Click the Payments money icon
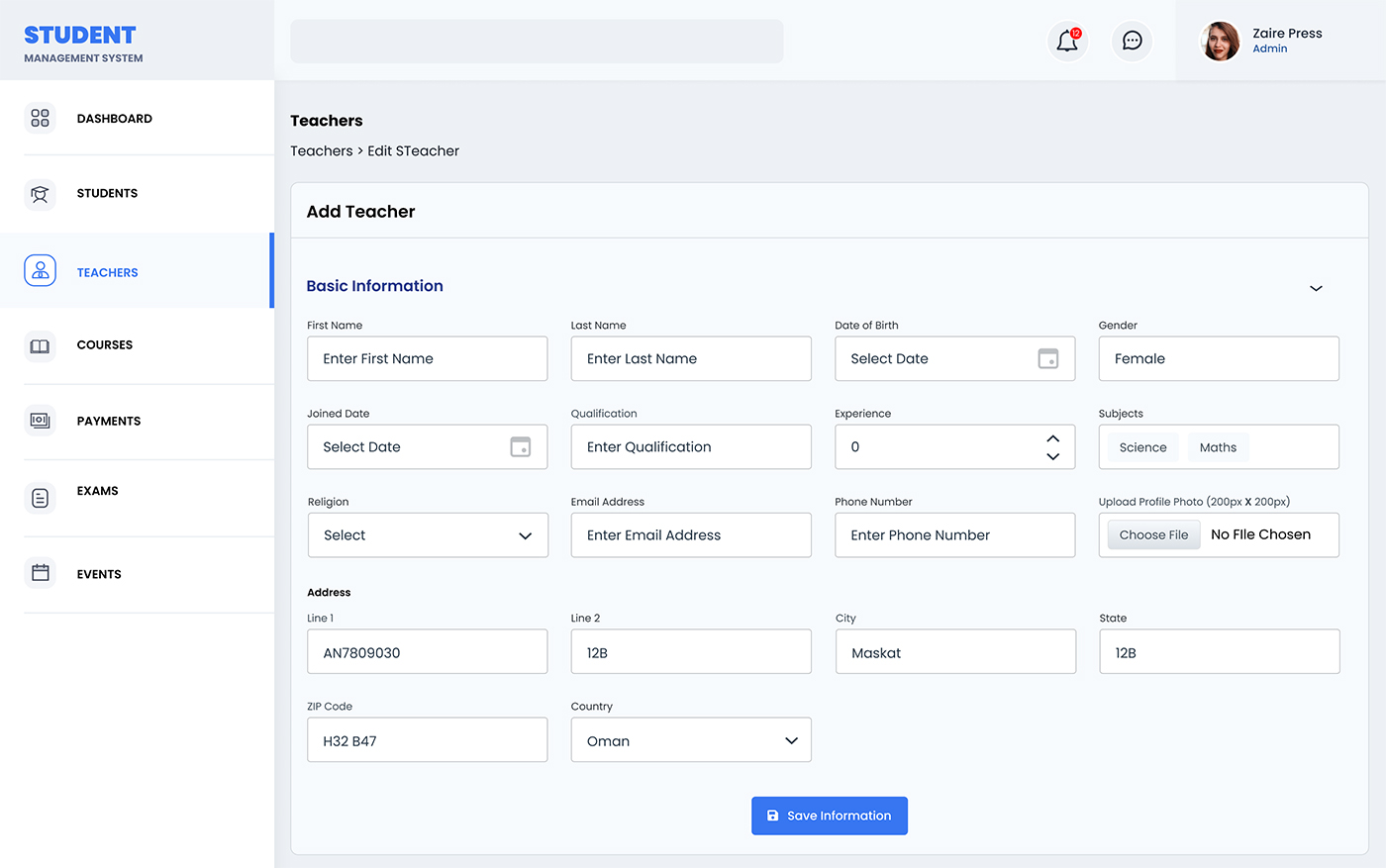 point(40,421)
